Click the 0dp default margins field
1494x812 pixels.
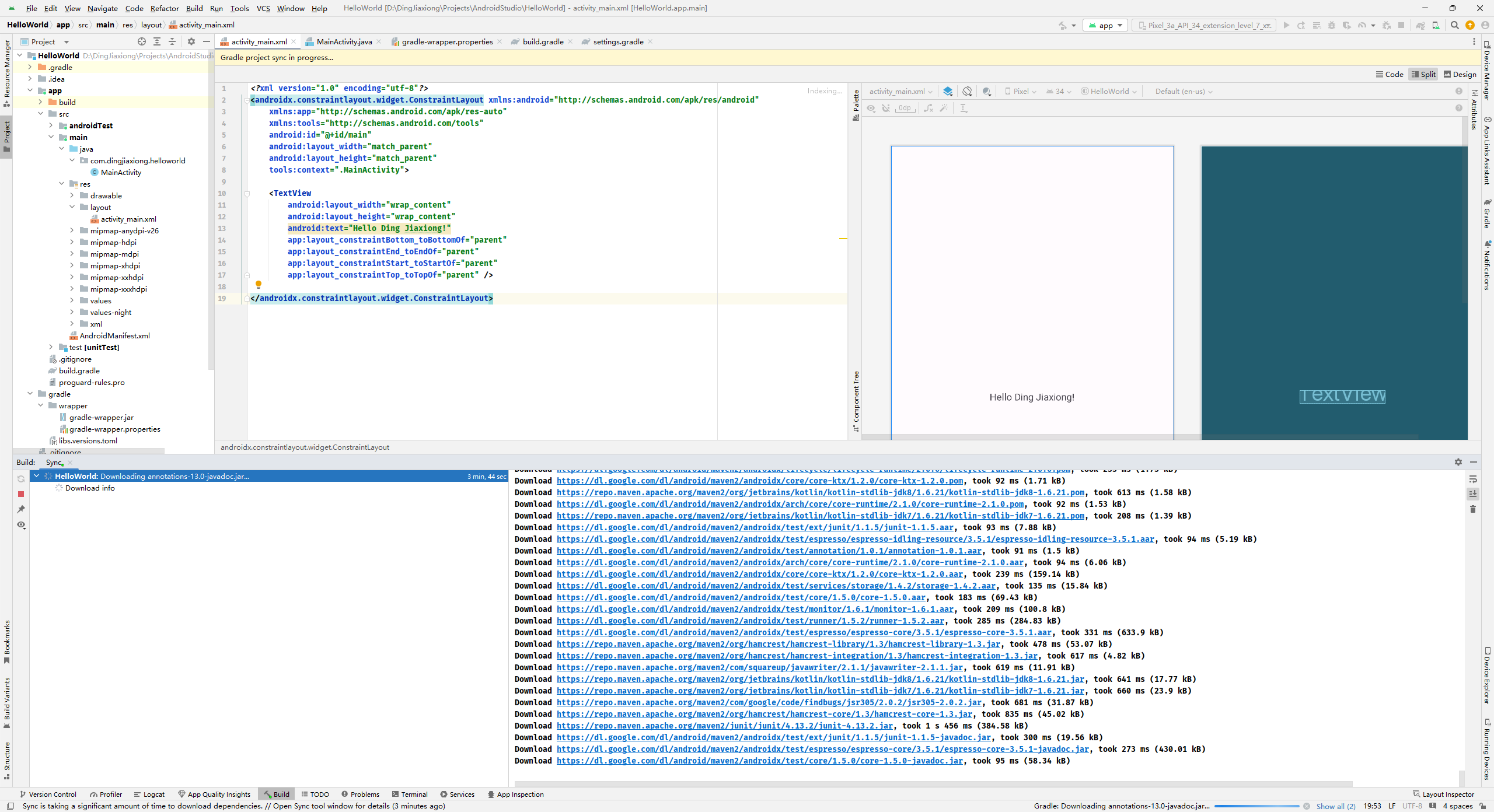pos(905,108)
